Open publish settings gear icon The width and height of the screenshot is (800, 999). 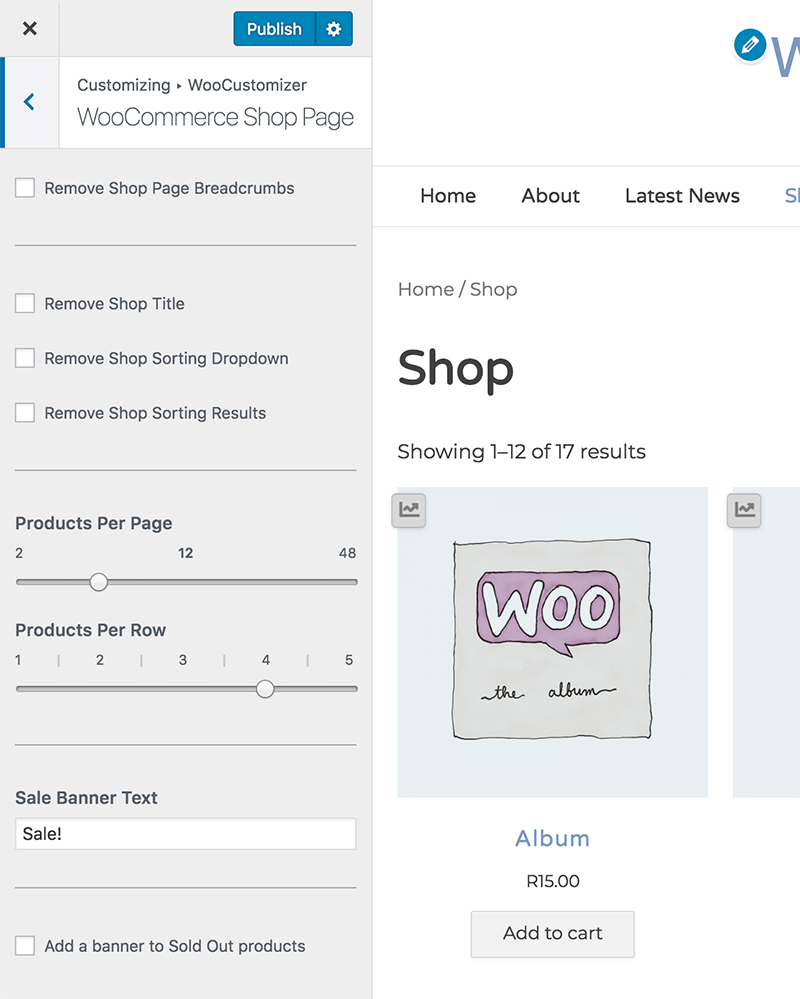pos(334,29)
